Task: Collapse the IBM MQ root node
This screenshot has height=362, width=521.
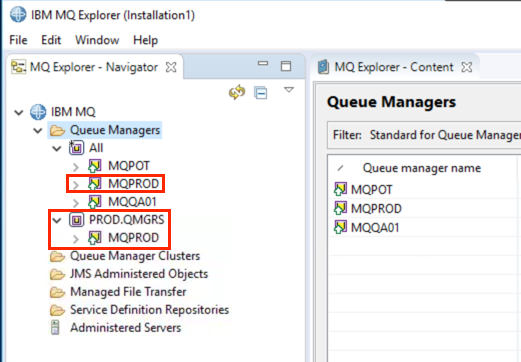Action: click(x=19, y=112)
